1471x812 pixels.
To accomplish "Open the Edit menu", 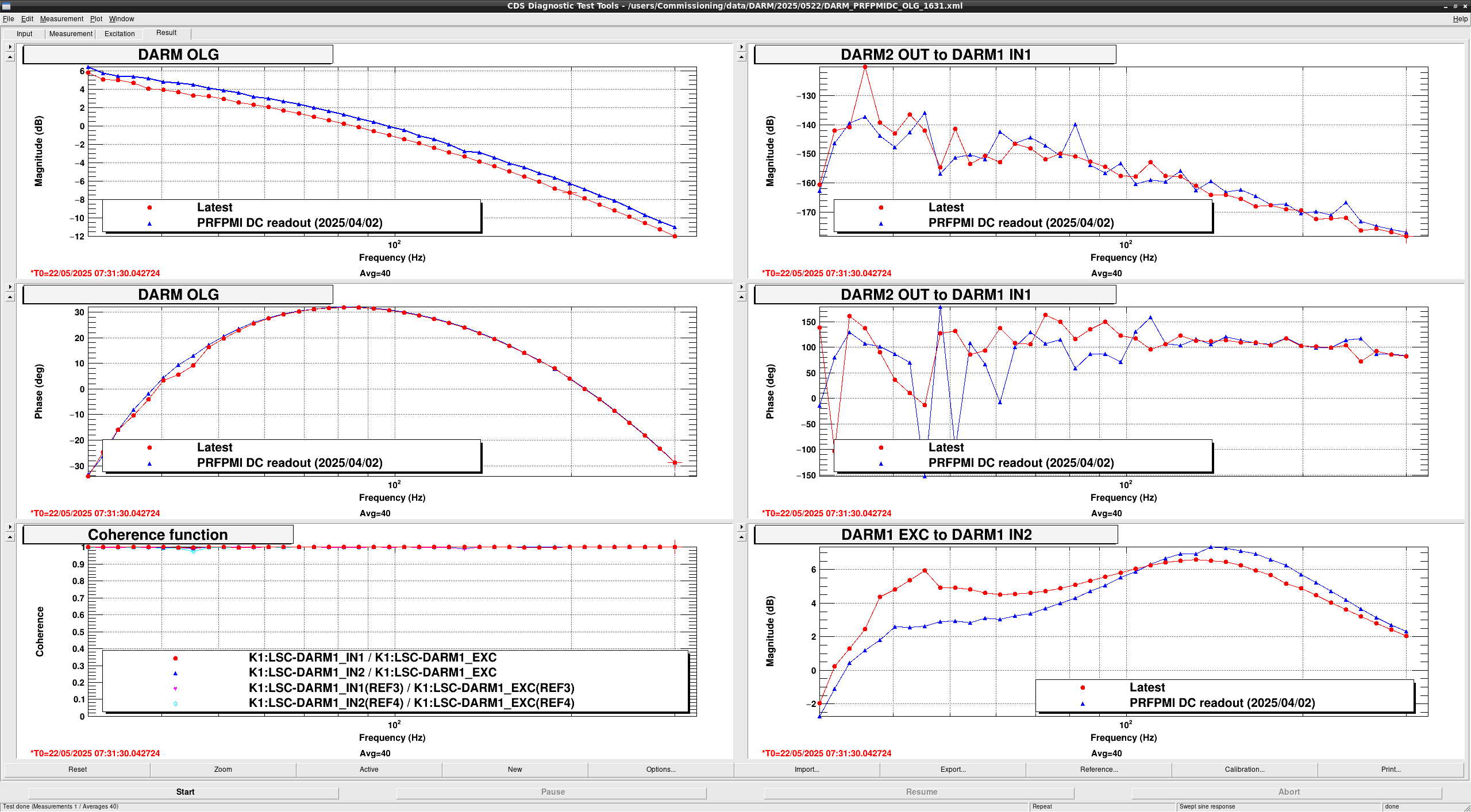I will 28,19.
